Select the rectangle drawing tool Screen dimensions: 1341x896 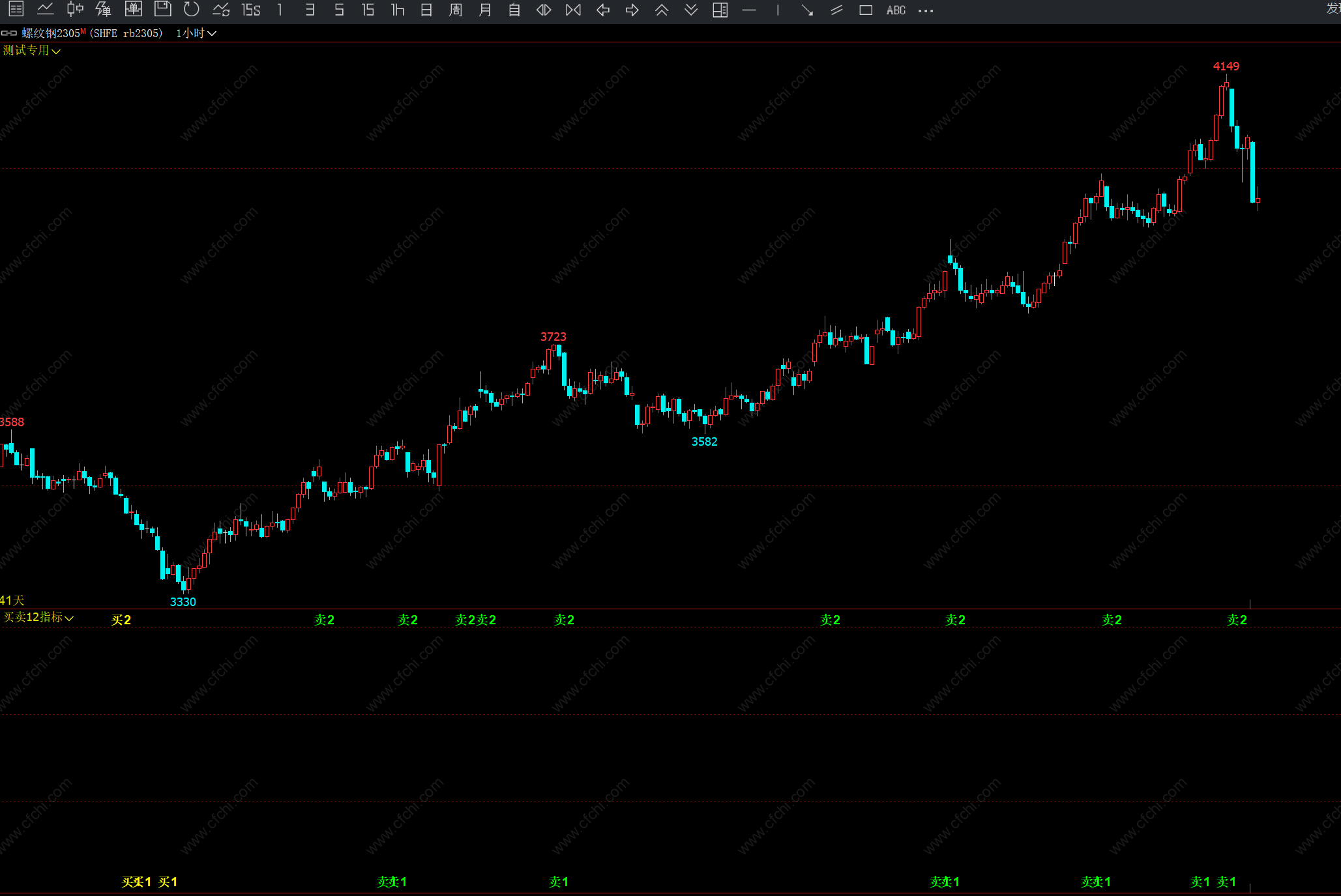[866, 10]
